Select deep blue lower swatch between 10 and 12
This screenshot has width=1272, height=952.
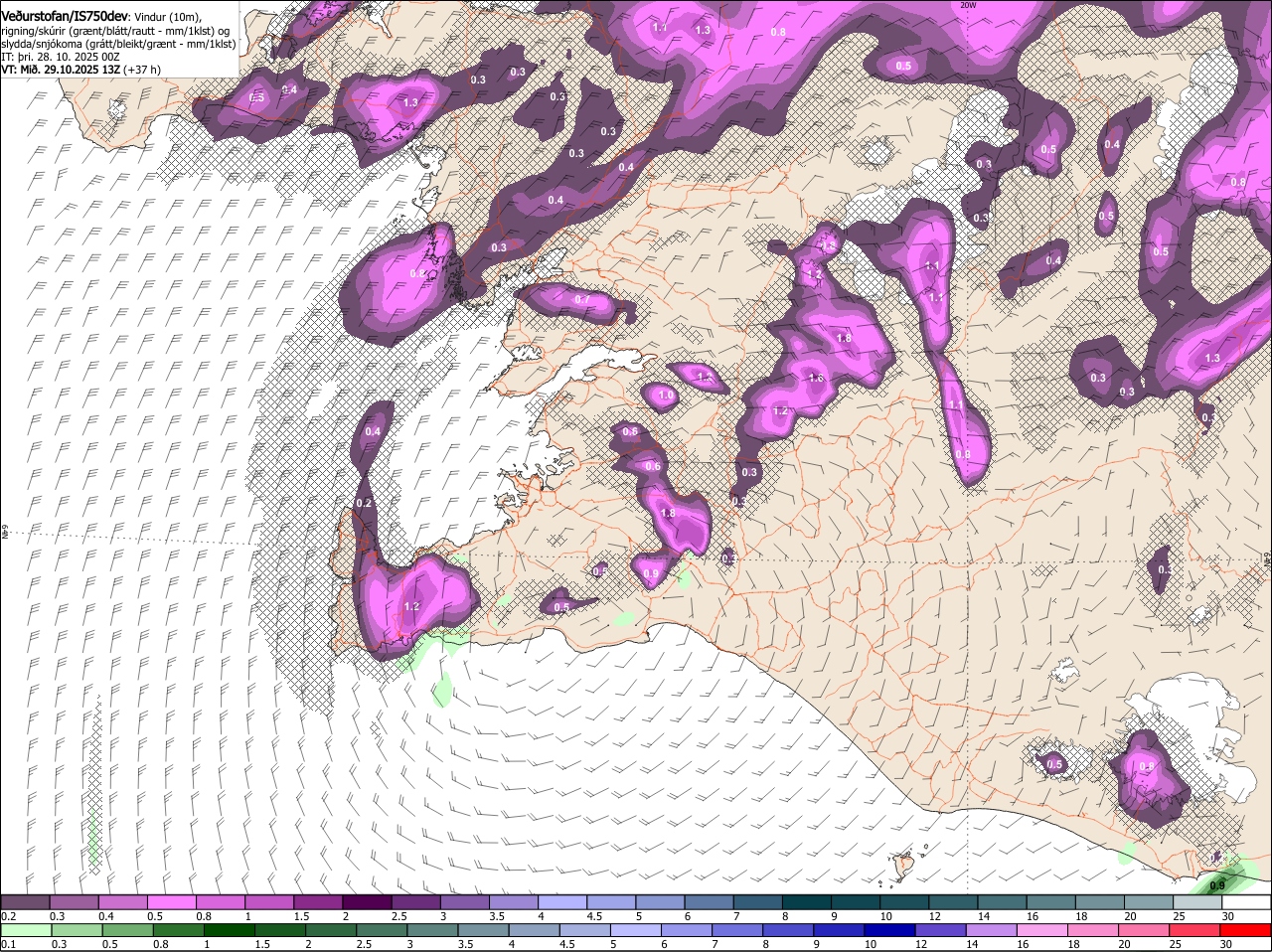coord(890,930)
